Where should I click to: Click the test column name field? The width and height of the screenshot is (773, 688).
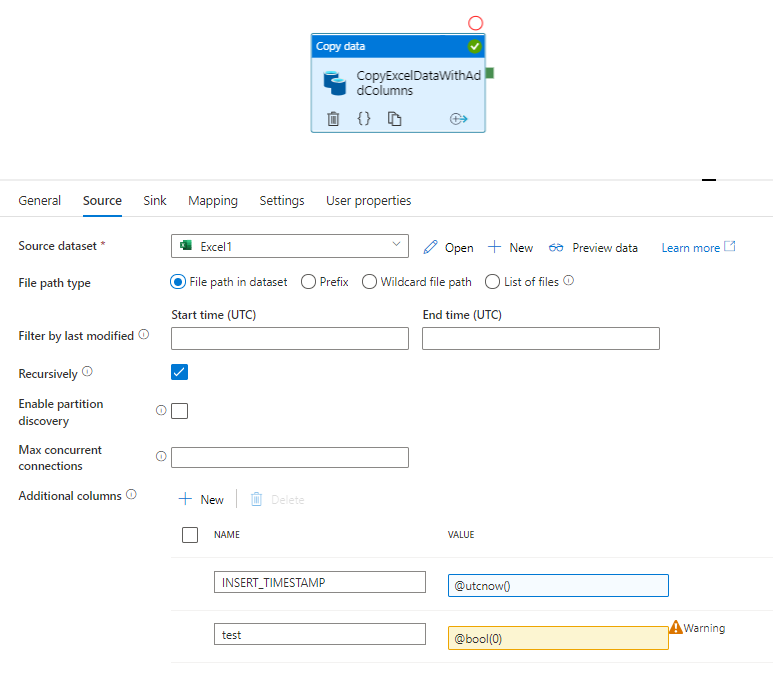320,634
